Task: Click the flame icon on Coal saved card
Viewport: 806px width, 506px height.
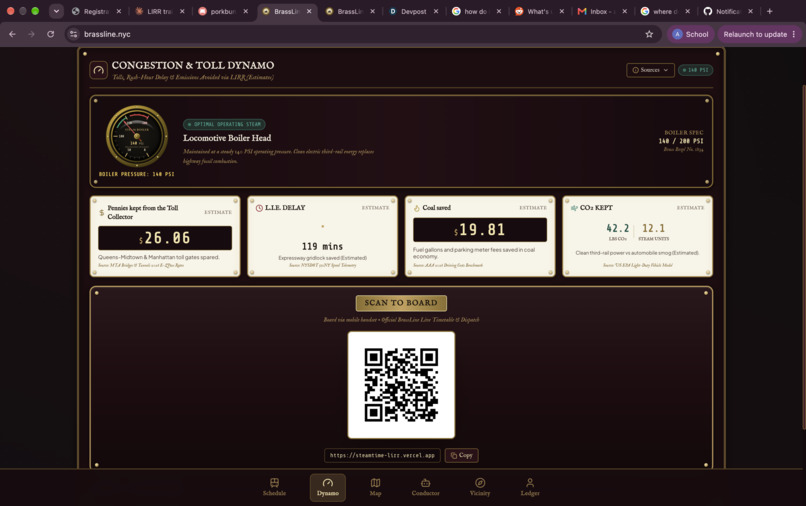Action: pyautogui.click(x=417, y=208)
